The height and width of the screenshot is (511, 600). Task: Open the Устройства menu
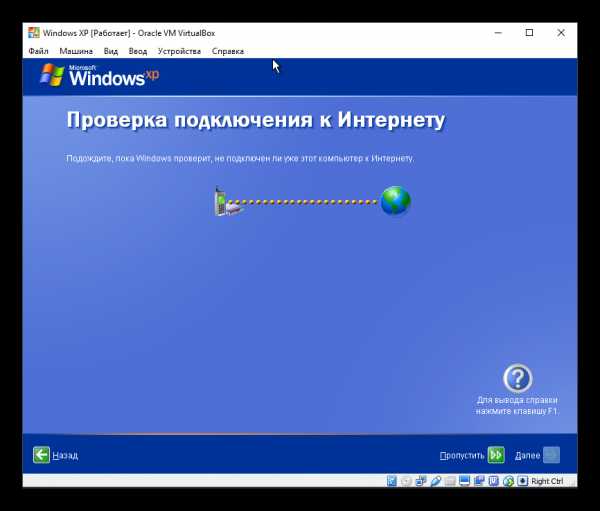(x=179, y=51)
